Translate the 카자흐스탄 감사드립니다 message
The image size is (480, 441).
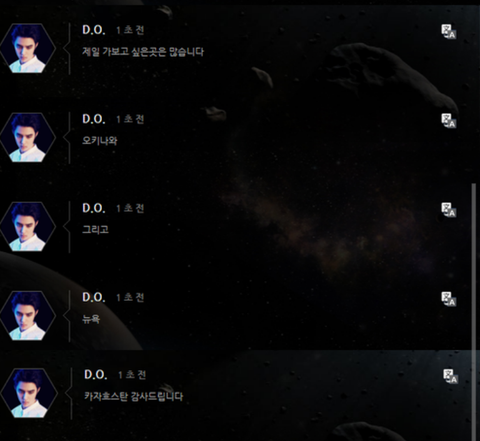click(x=451, y=376)
